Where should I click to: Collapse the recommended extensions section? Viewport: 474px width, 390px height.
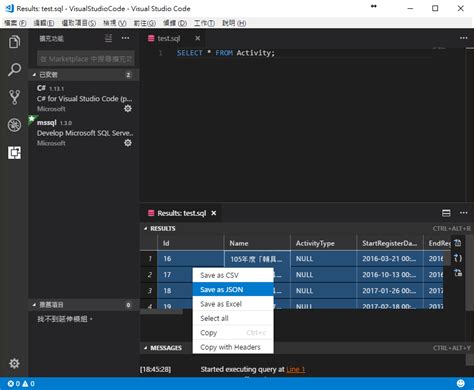pos(85,305)
